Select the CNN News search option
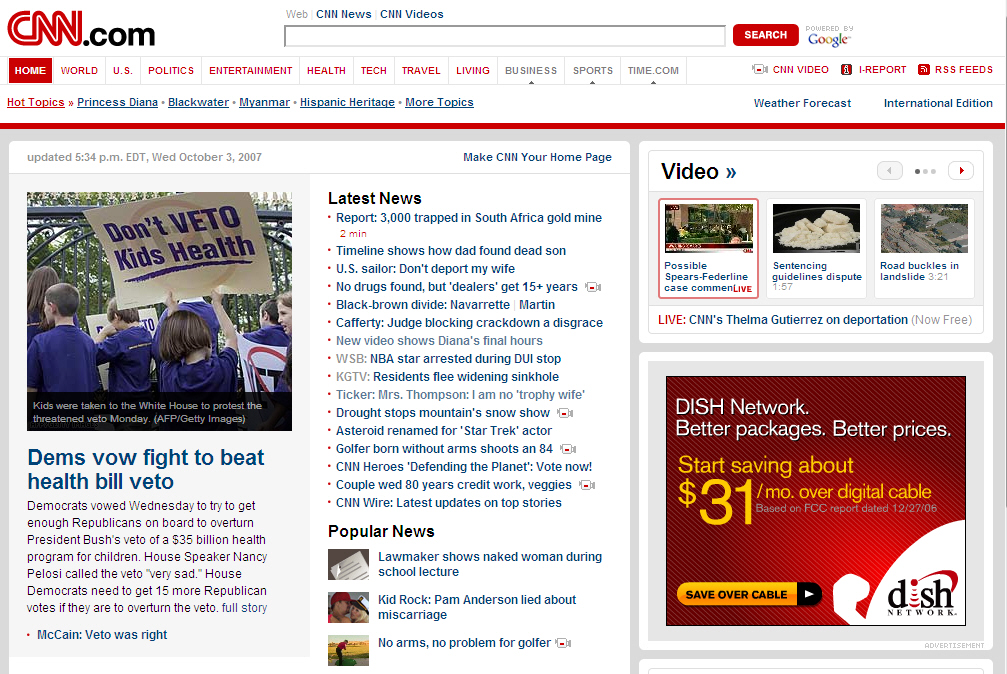This screenshot has height=674, width=1007. [x=344, y=14]
